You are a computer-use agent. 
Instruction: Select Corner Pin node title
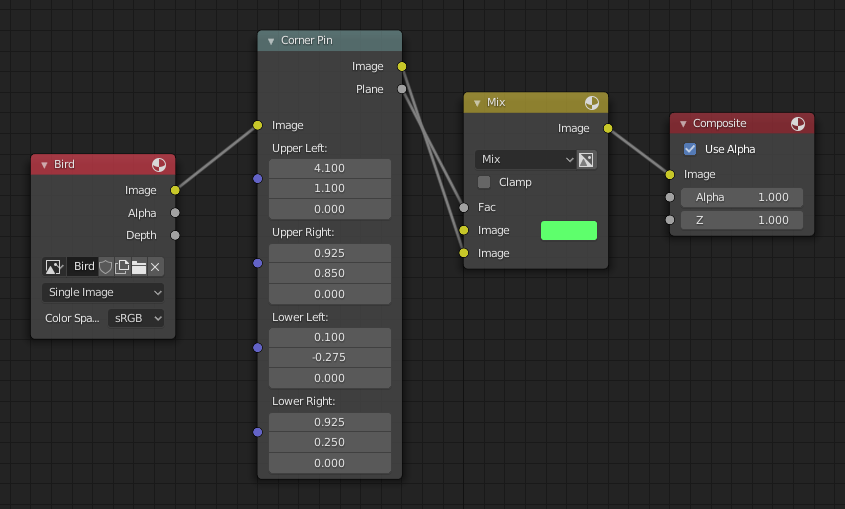(307, 40)
